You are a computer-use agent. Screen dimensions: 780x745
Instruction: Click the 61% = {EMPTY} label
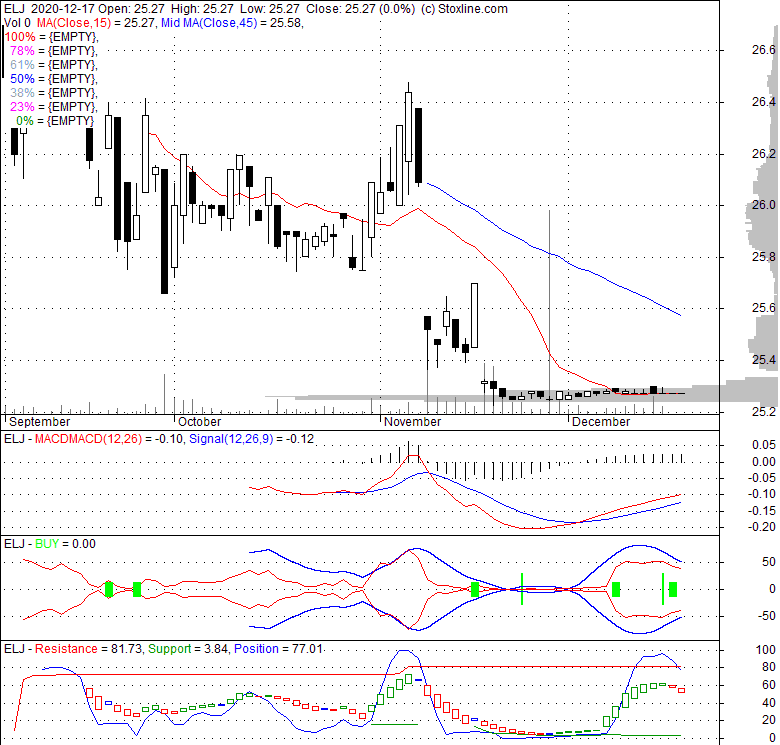[54, 65]
